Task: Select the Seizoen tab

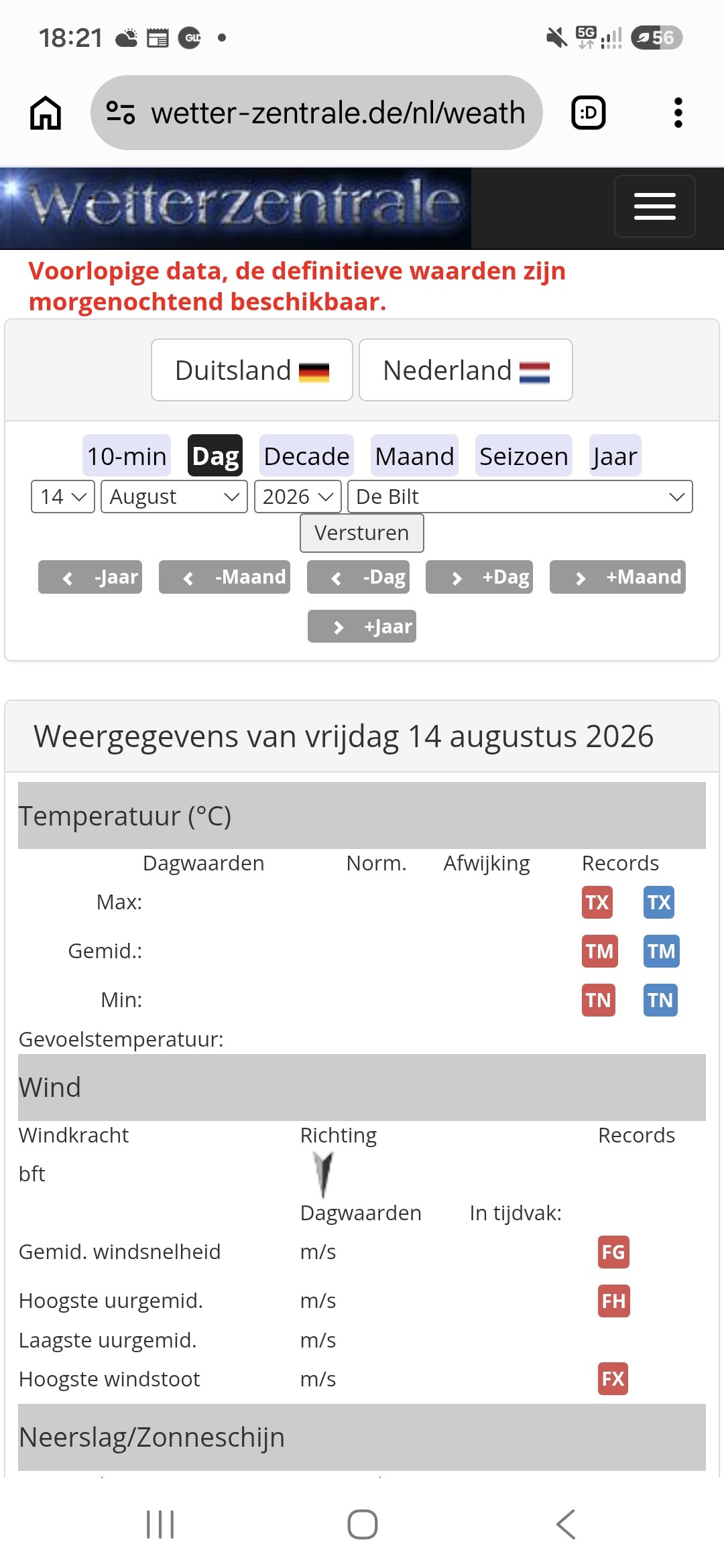Action: click(524, 456)
